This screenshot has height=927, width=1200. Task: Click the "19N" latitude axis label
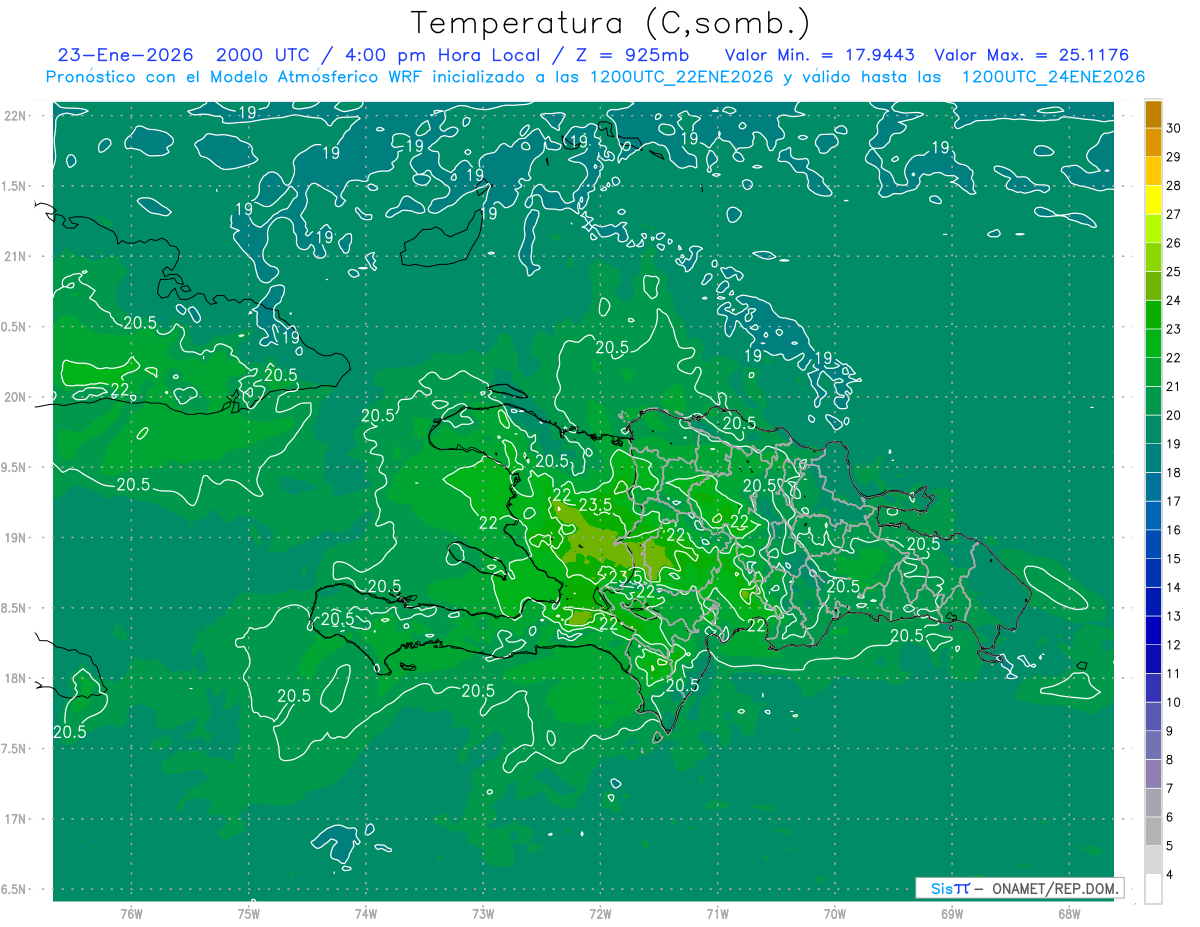(16, 537)
